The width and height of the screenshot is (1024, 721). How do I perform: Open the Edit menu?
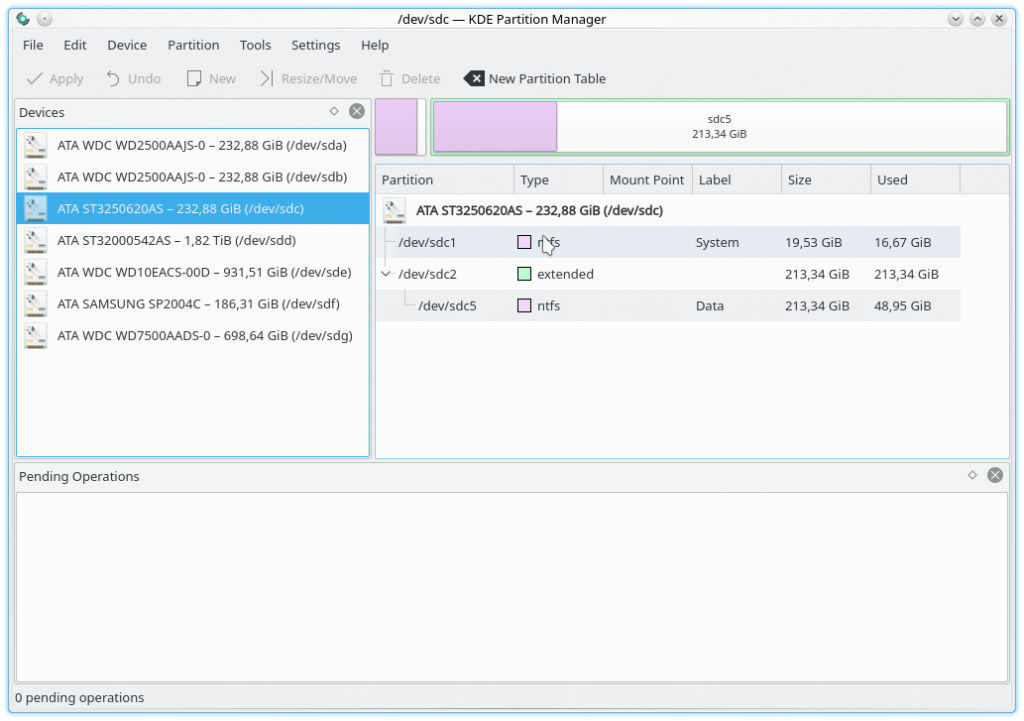point(74,45)
